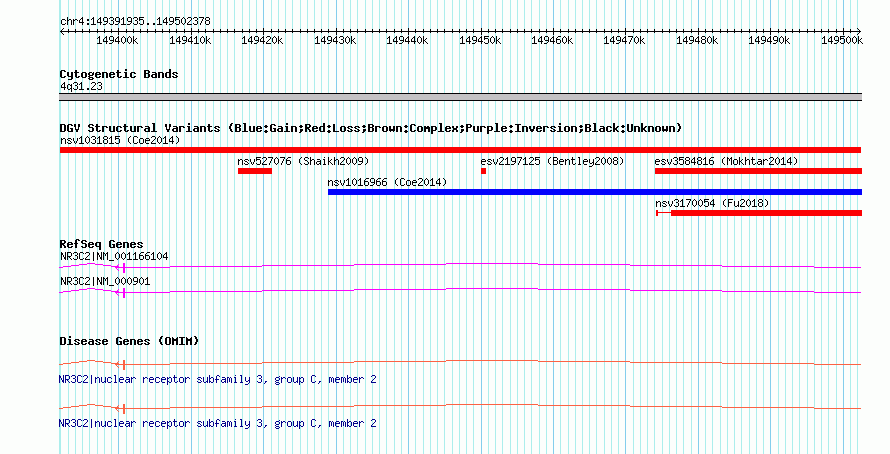Click the esv2197125 (Bentley2008) label

coord(552,161)
